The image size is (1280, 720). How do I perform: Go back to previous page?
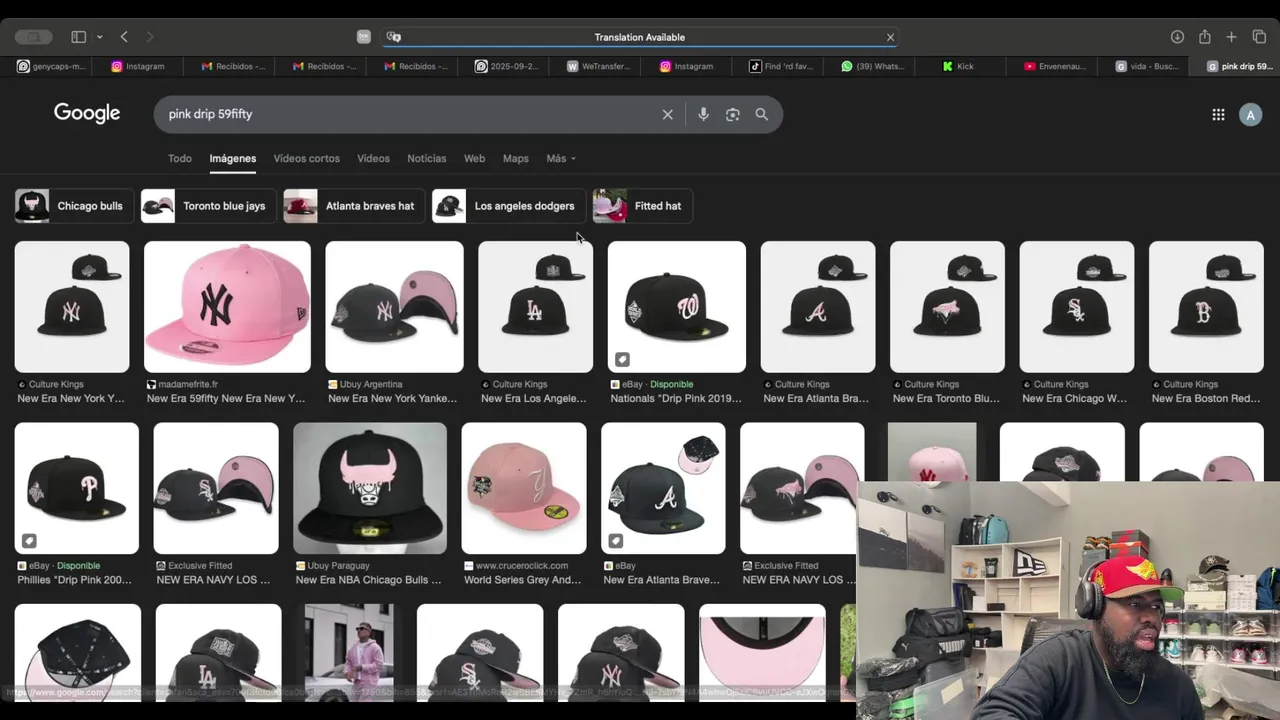point(124,37)
